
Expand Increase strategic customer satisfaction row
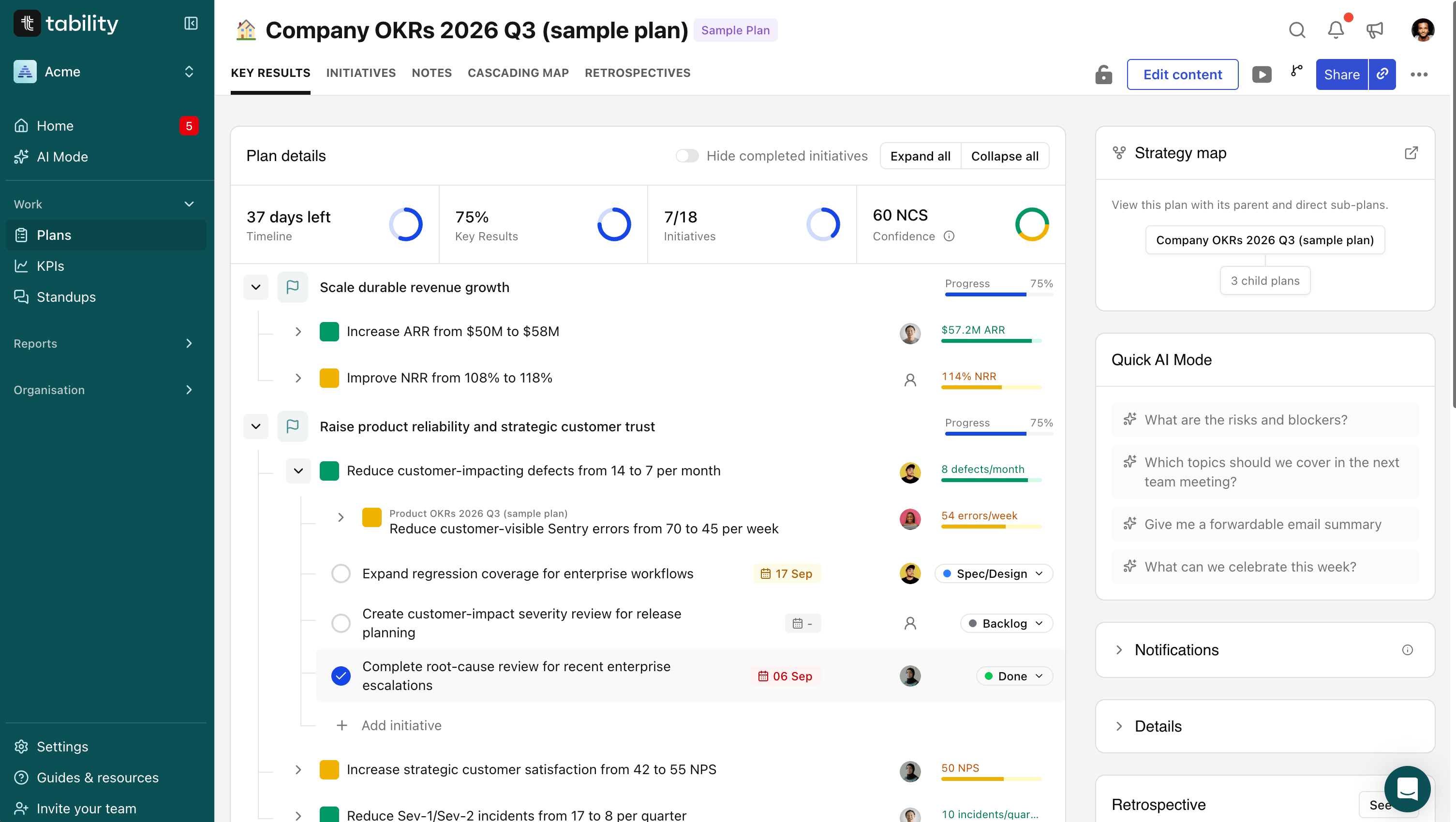[x=298, y=769]
